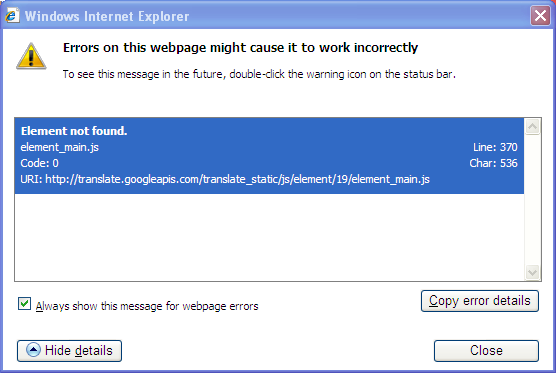The width and height of the screenshot is (556, 373).
Task: Collapse the error list with Hide details
Action: [x=70, y=351]
